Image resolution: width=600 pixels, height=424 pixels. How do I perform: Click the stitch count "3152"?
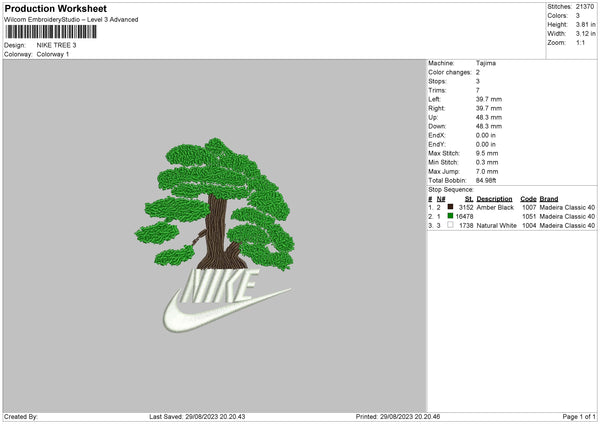(x=466, y=207)
